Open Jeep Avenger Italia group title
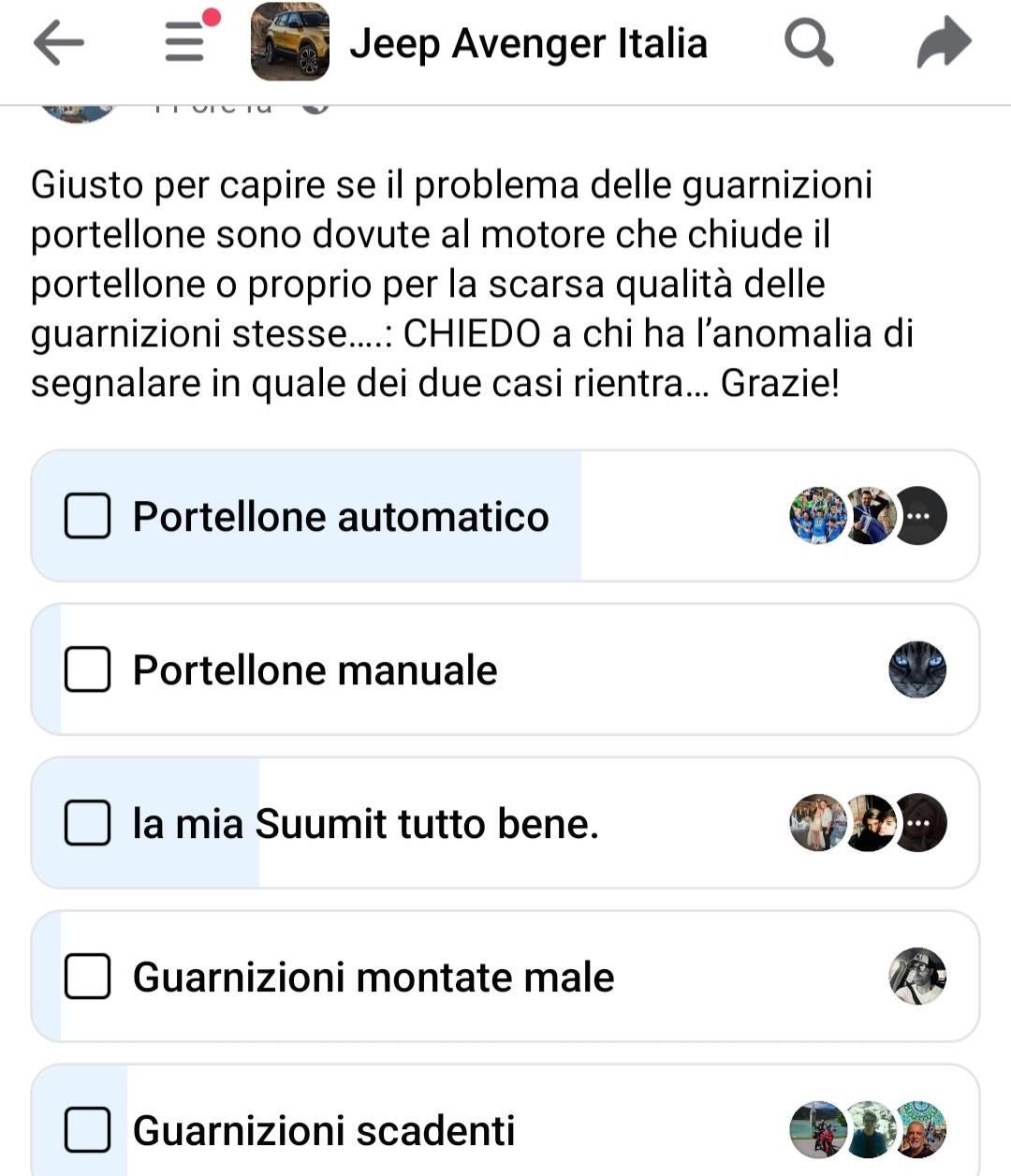 pos(528,43)
